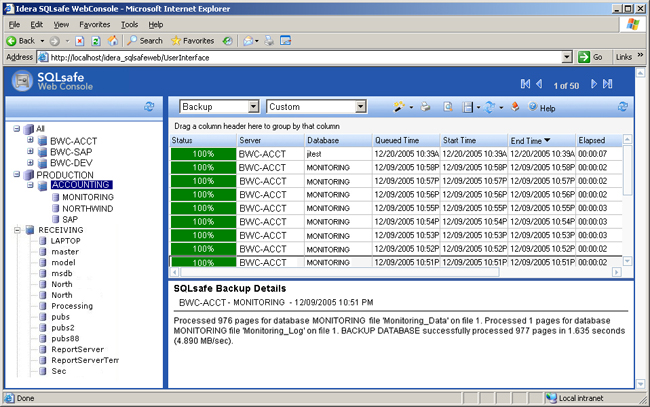The width and height of the screenshot is (650, 407).
Task: Click the blue refresh arrows toolbar icon
Action: pyautogui.click(x=490, y=107)
